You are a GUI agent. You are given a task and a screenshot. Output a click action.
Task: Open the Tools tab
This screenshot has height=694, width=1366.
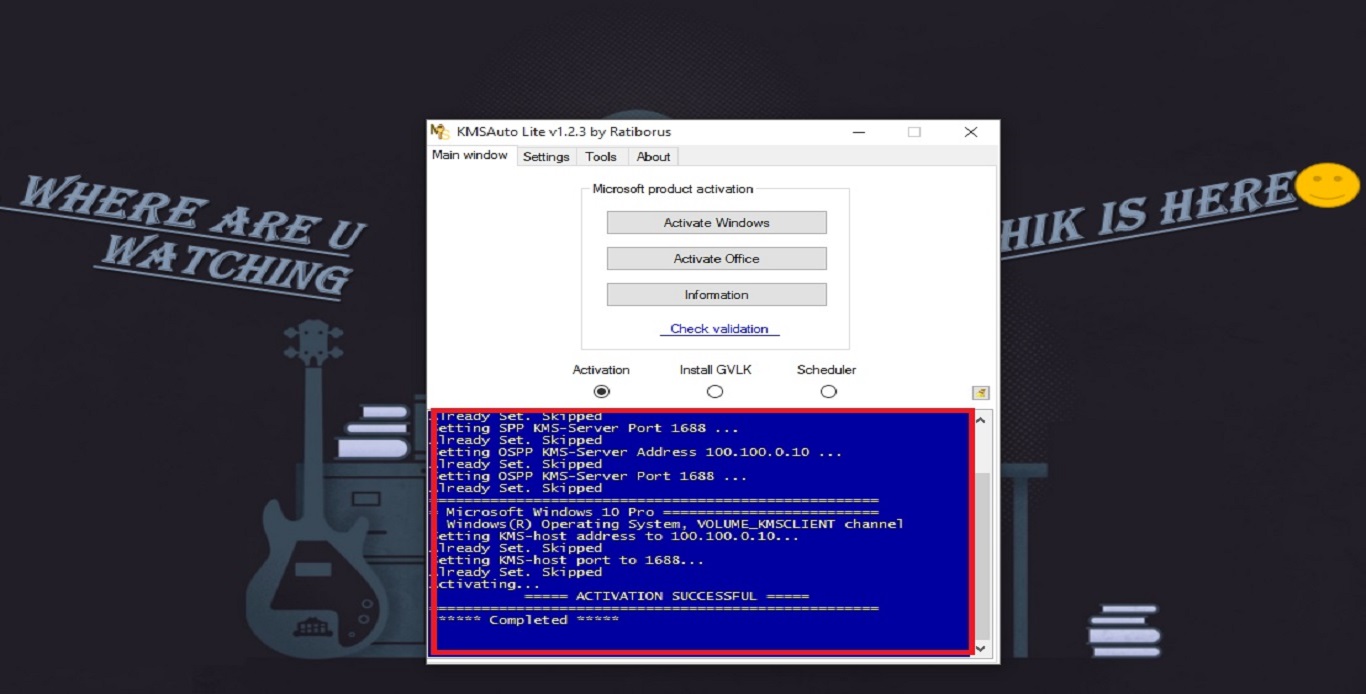601,157
